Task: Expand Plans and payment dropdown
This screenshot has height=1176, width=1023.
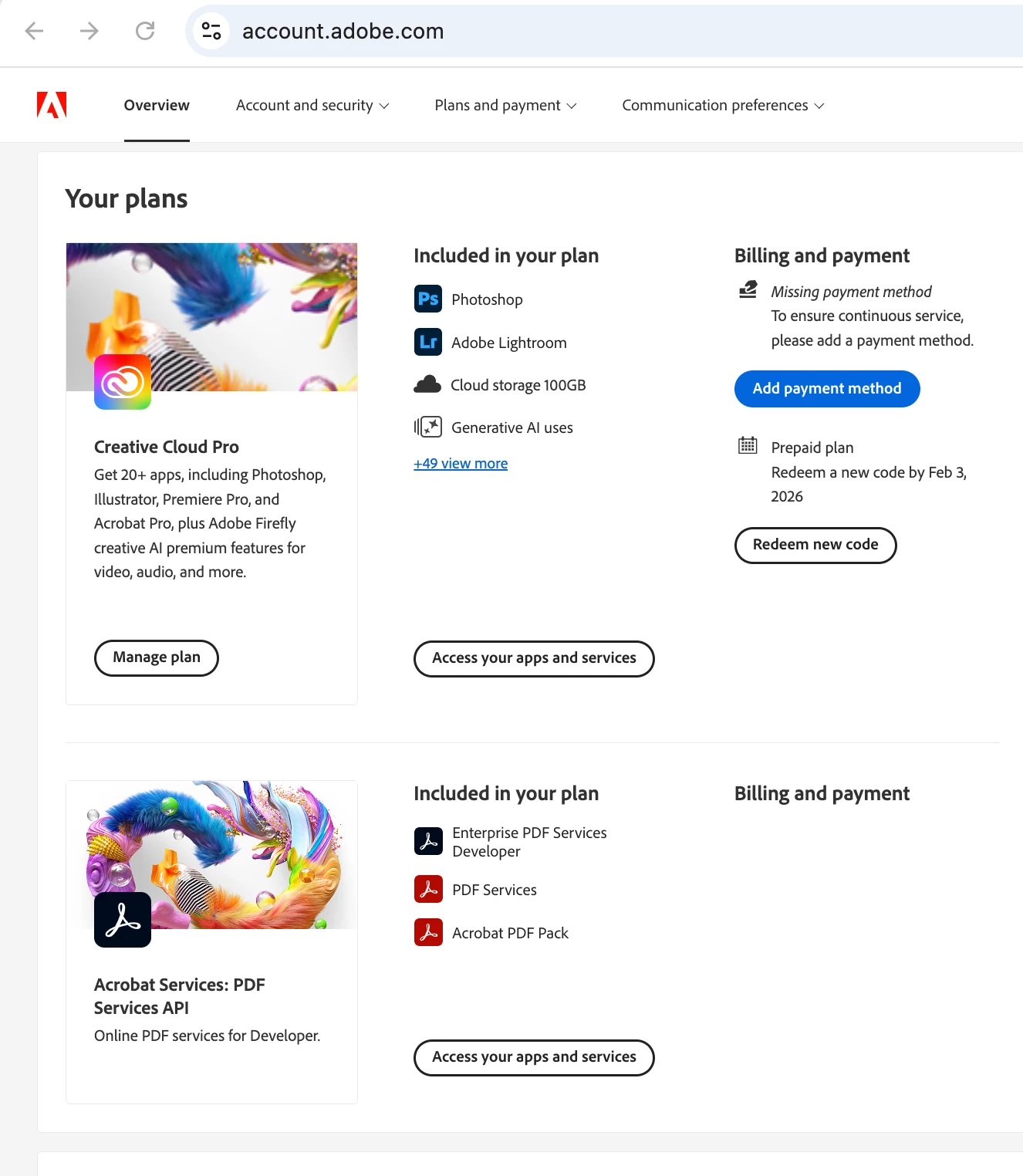Action: click(505, 105)
